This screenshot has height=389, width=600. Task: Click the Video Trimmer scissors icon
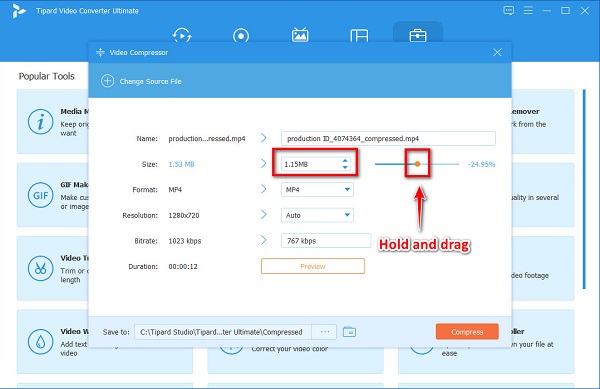(x=41, y=269)
